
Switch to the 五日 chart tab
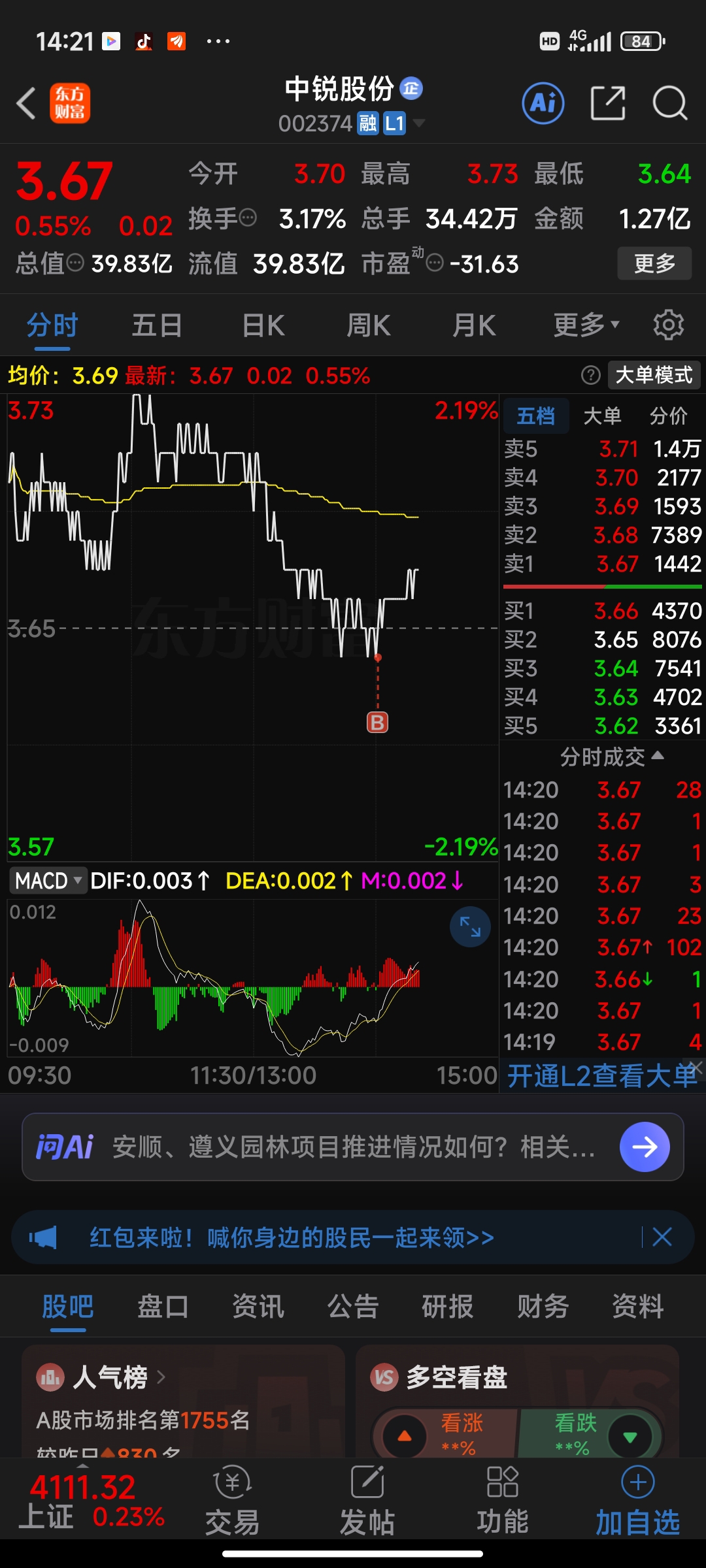tap(157, 325)
